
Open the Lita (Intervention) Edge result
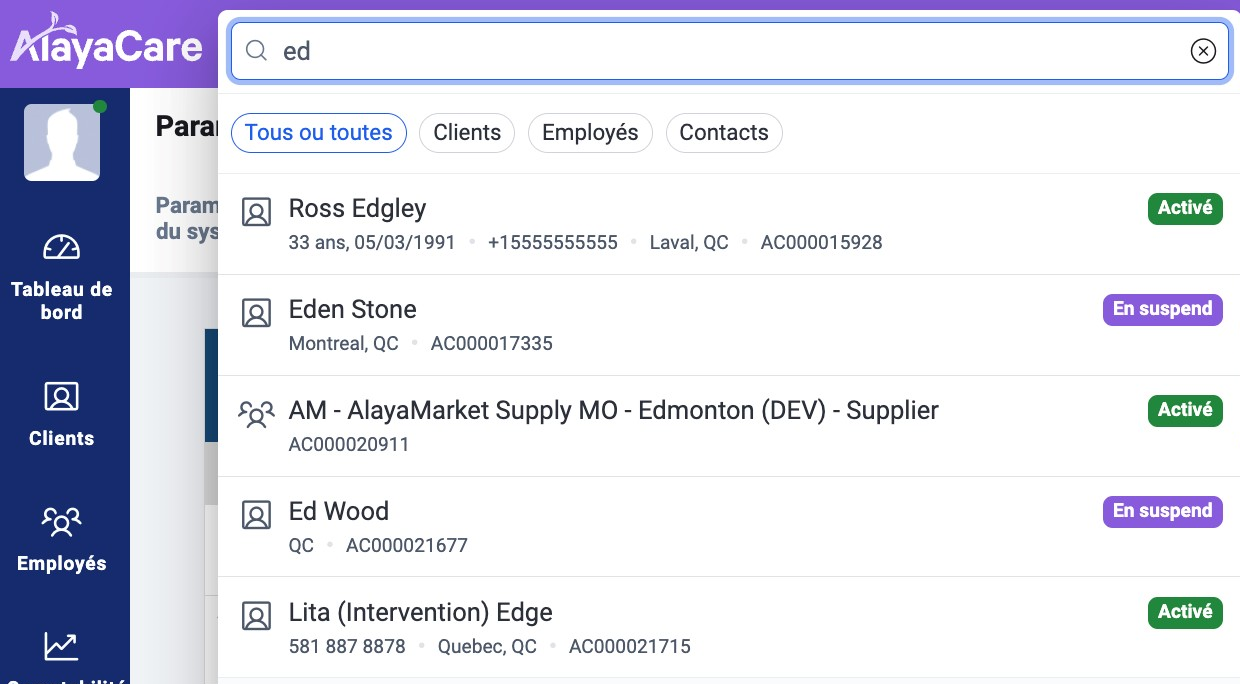click(x=420, y=612)
